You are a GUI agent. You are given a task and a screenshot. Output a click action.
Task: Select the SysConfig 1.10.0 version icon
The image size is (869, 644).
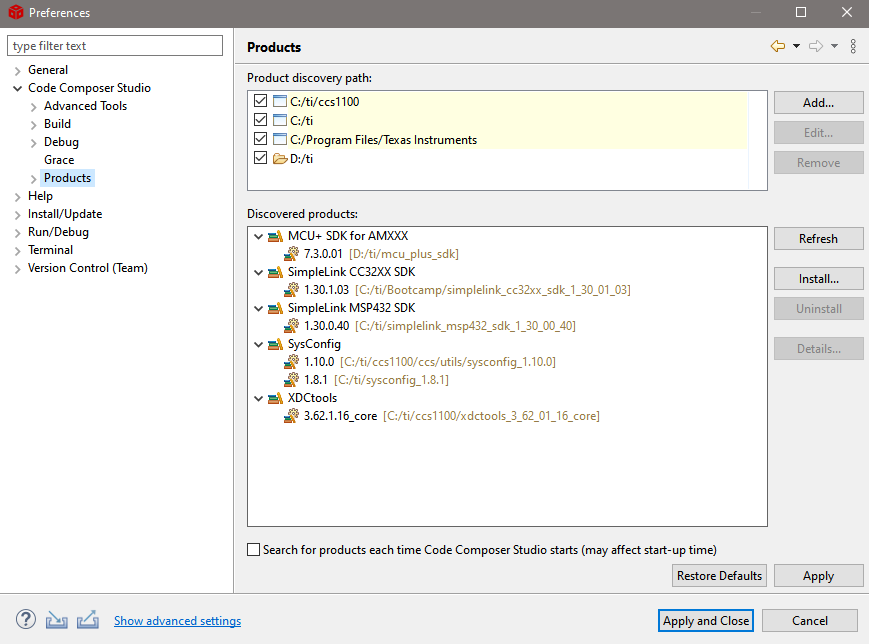(x=292, y=362)
